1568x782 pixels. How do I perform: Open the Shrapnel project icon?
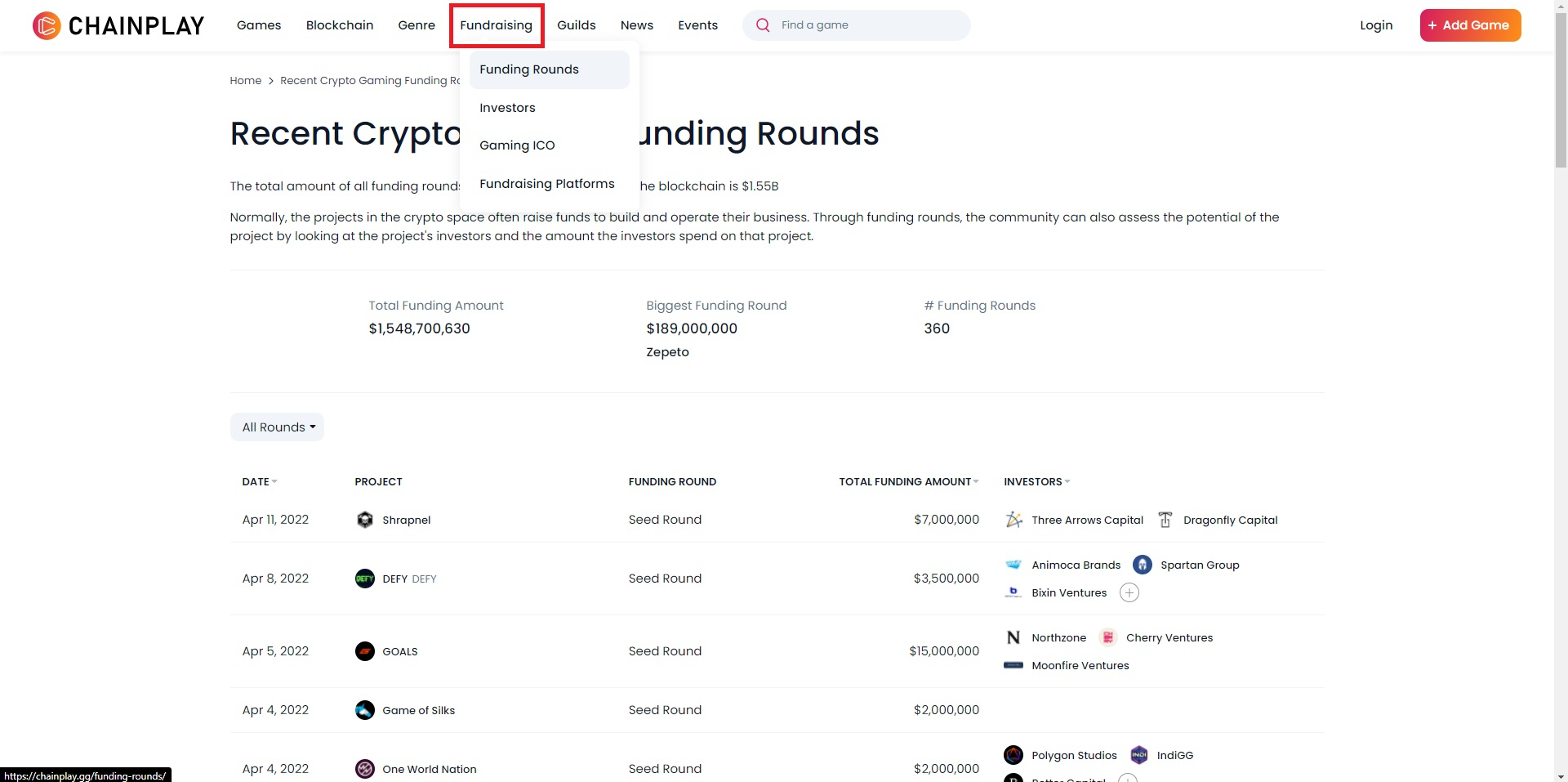(365, 520)
